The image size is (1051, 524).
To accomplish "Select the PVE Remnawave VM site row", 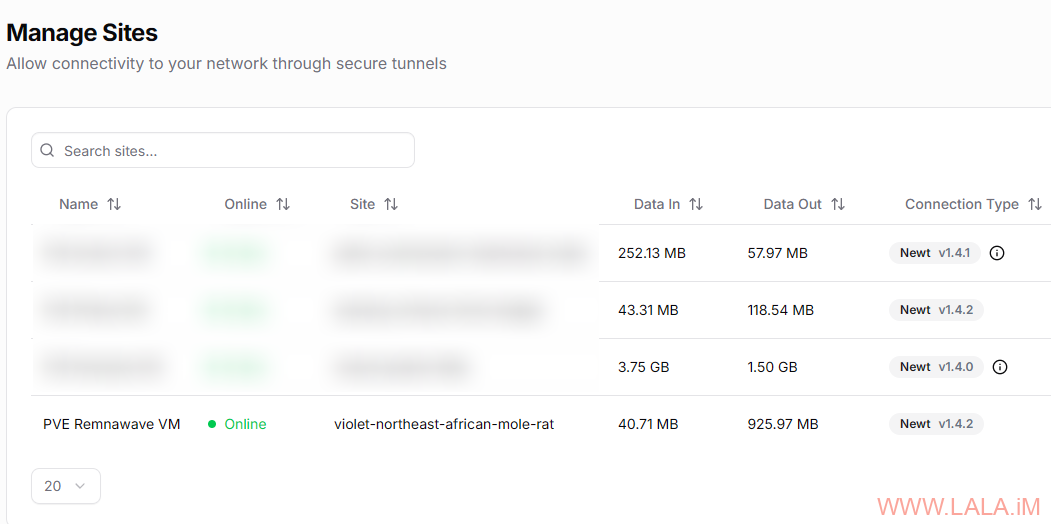I will tap(541, 424).
